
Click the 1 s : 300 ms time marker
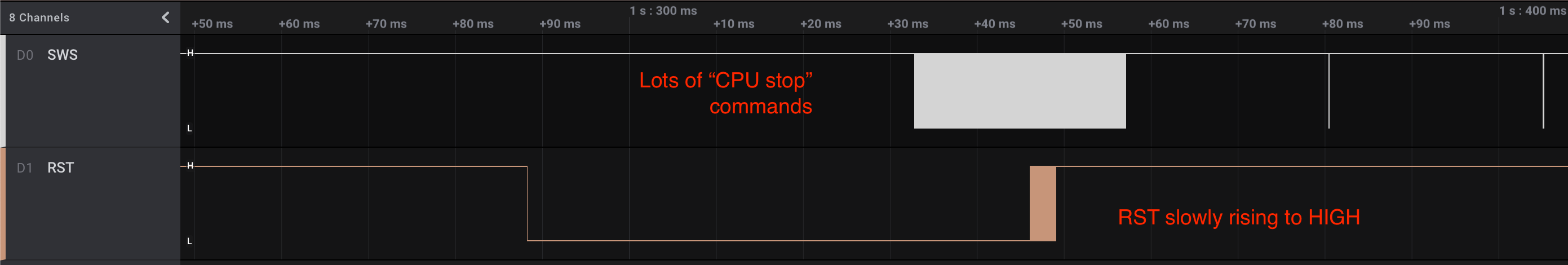(x=663, y=10)
